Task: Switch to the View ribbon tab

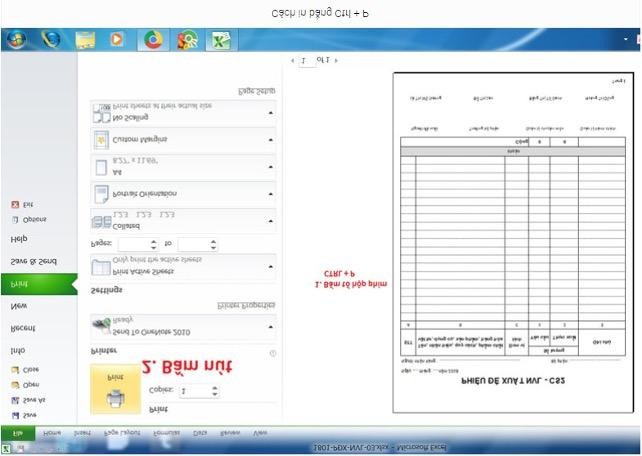Action: point(260,433)
